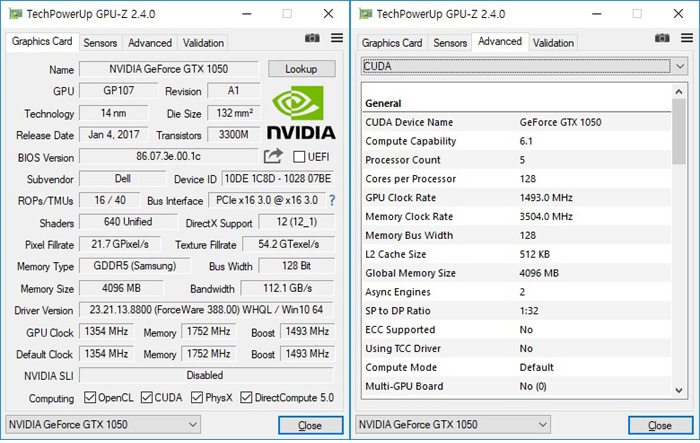
Task: Switch to the Validation tab in the left window
Action: [203, 43]
